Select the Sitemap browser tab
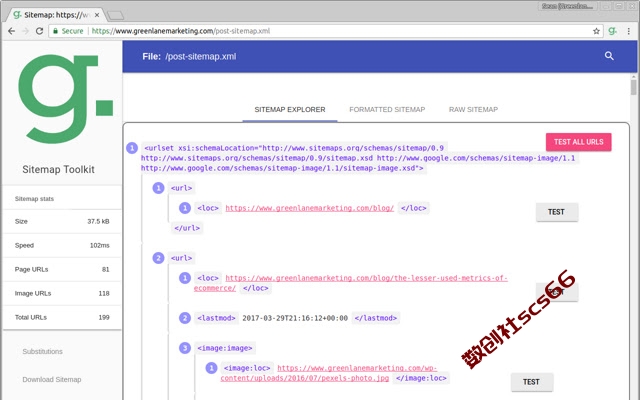Image resolution: width=640 pixels, height=400 pixels. 55,15
